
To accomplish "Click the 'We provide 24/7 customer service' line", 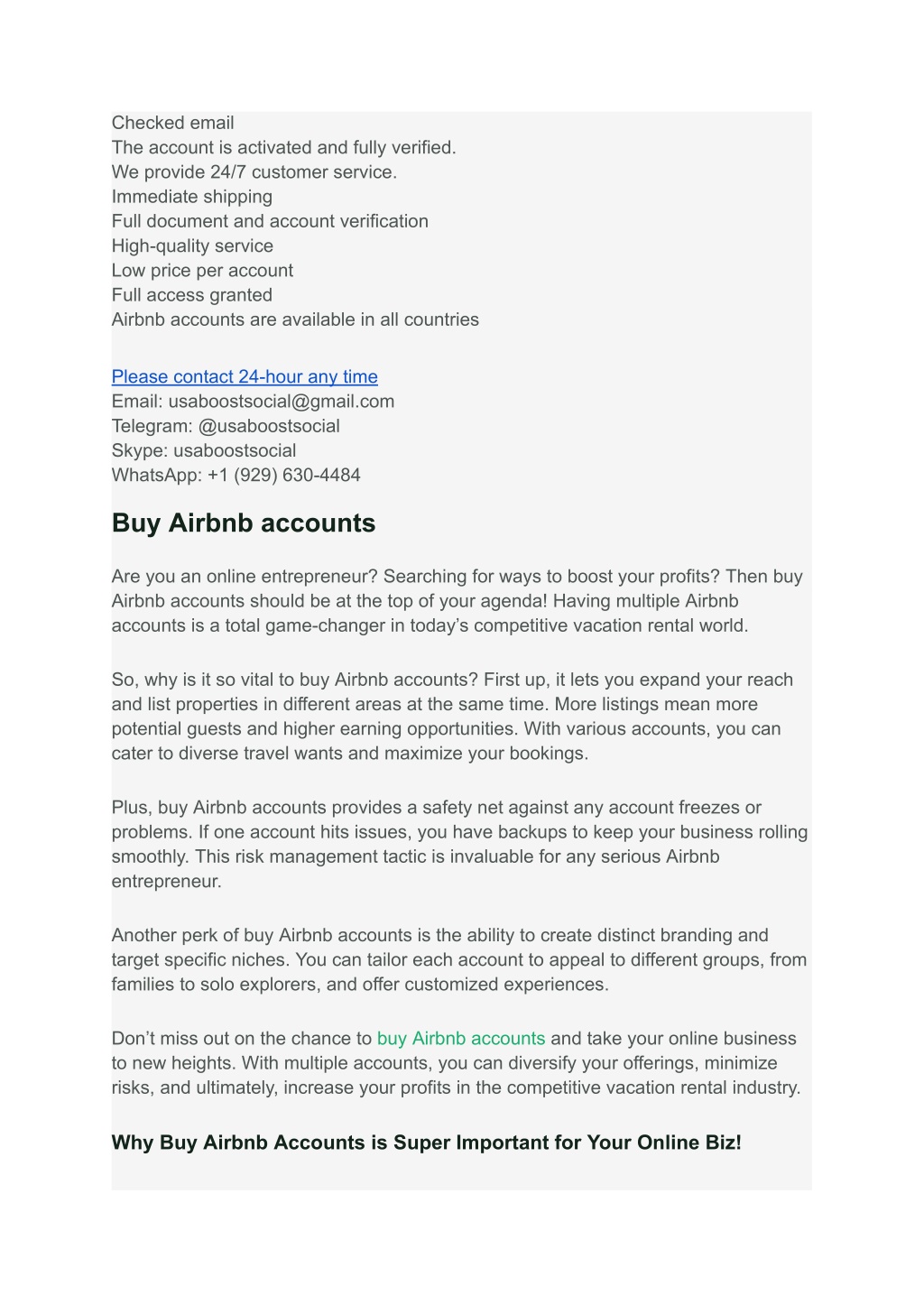I will click(254, 171).
